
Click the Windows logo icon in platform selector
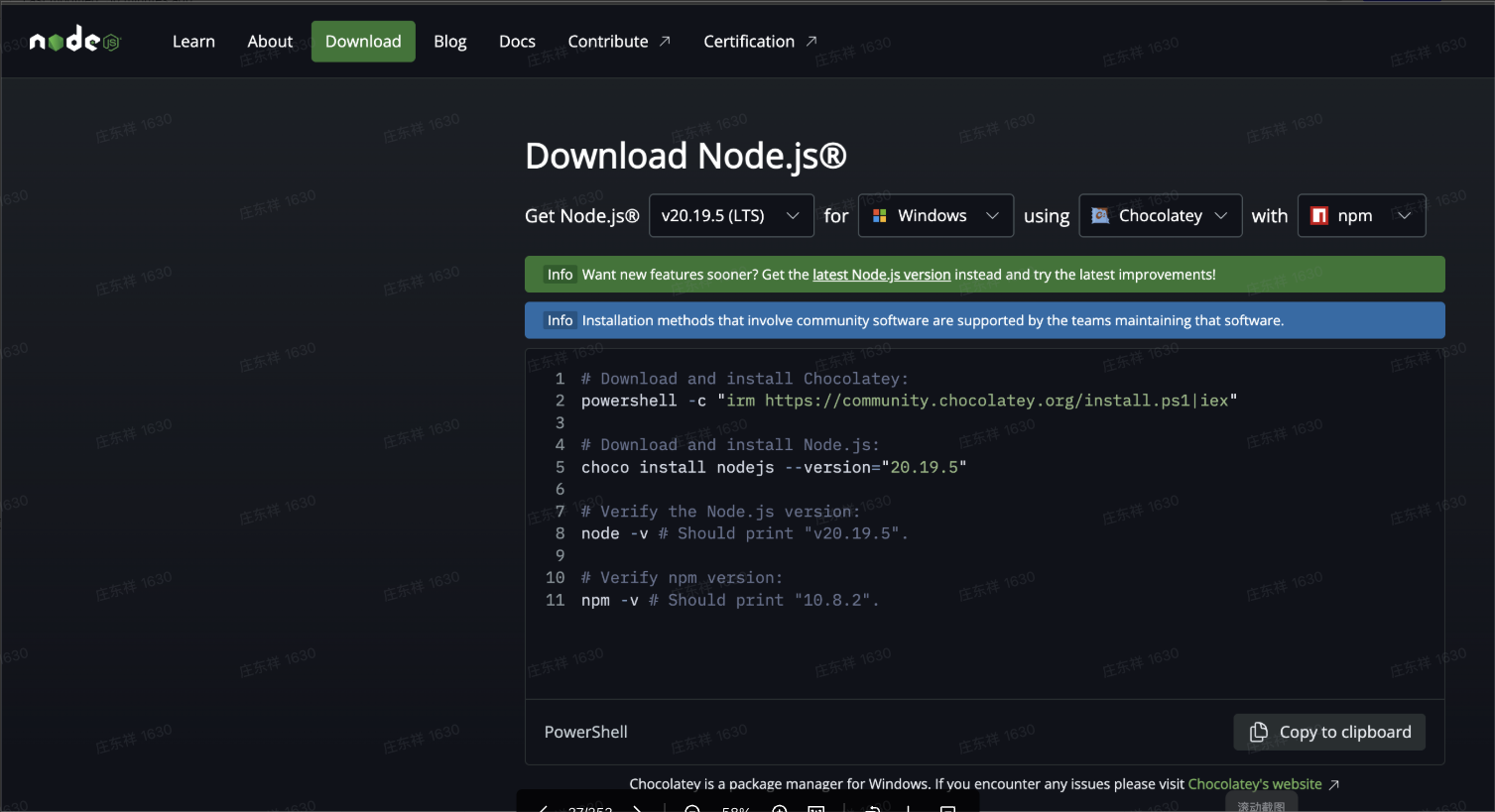coord(879,215)
